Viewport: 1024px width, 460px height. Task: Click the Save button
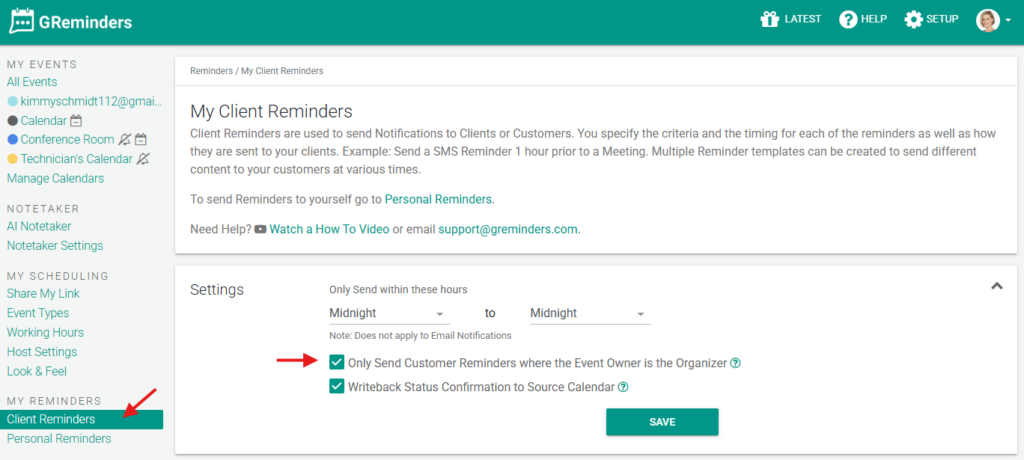662,422
